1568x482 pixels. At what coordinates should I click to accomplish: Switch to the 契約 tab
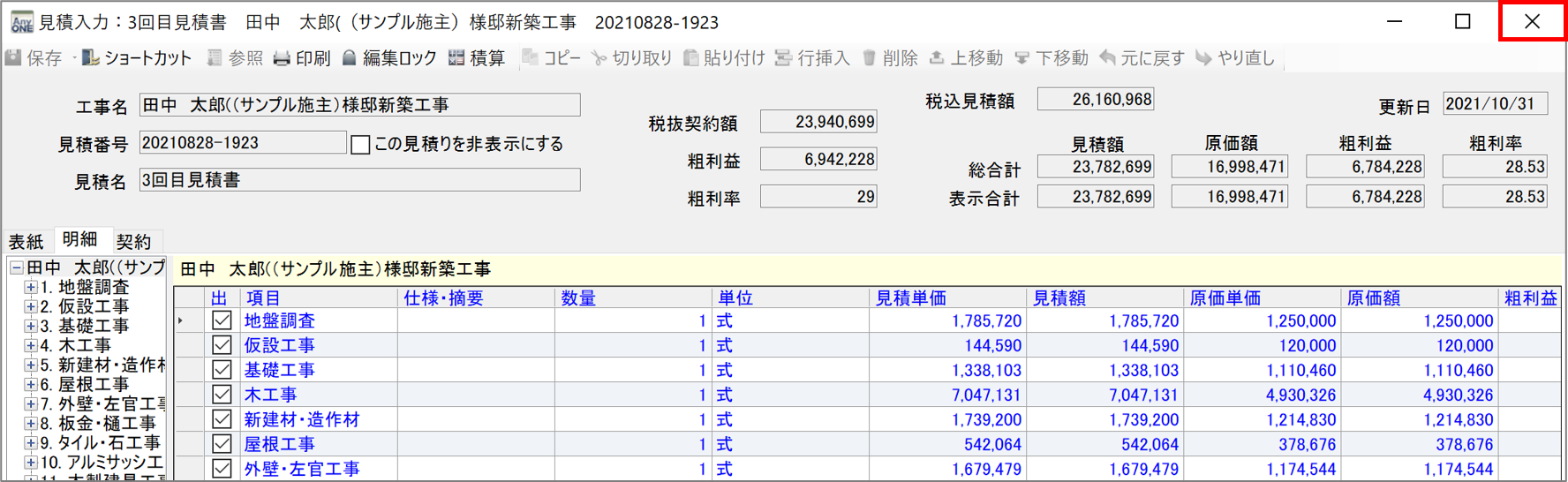coord(133,241)
